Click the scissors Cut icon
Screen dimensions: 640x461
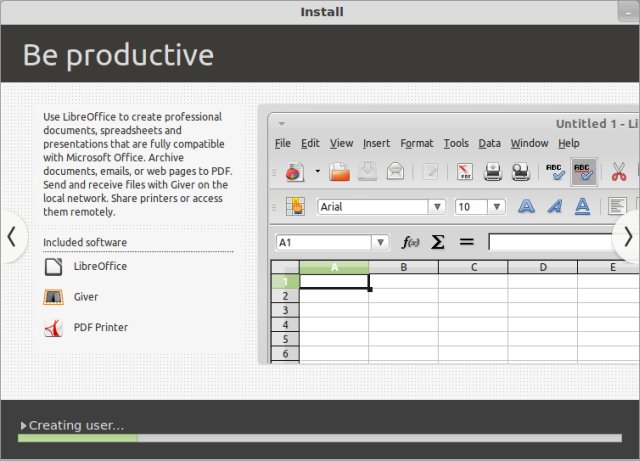coord(619,172)
